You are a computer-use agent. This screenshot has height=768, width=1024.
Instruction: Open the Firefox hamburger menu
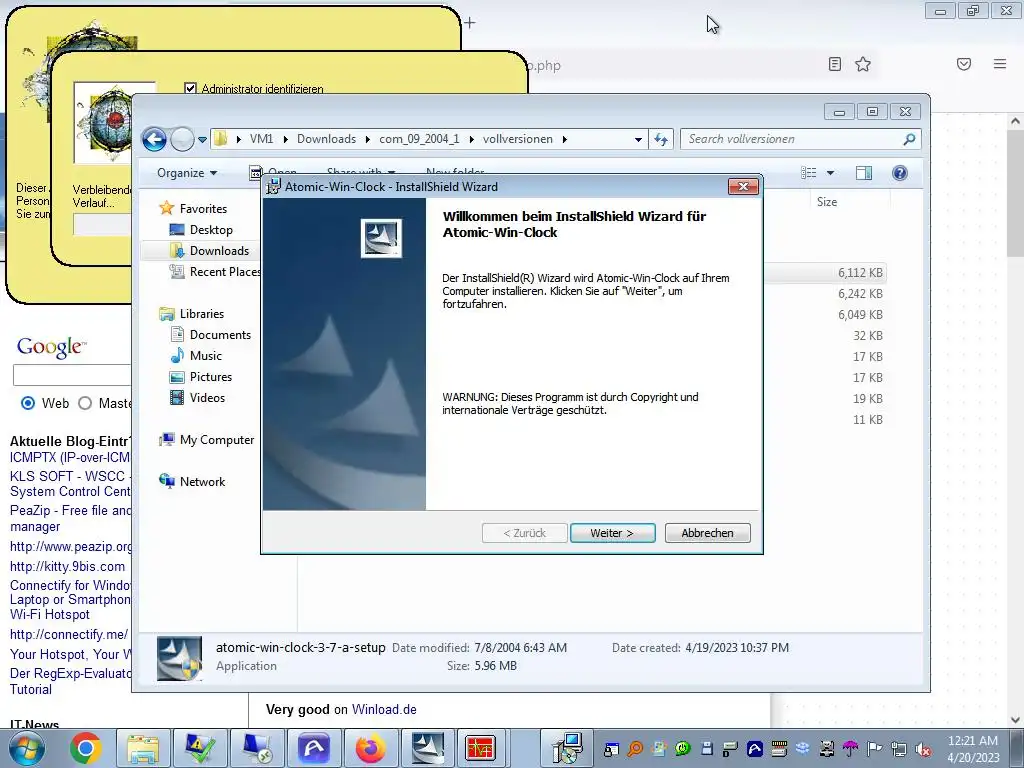[999, 64]
